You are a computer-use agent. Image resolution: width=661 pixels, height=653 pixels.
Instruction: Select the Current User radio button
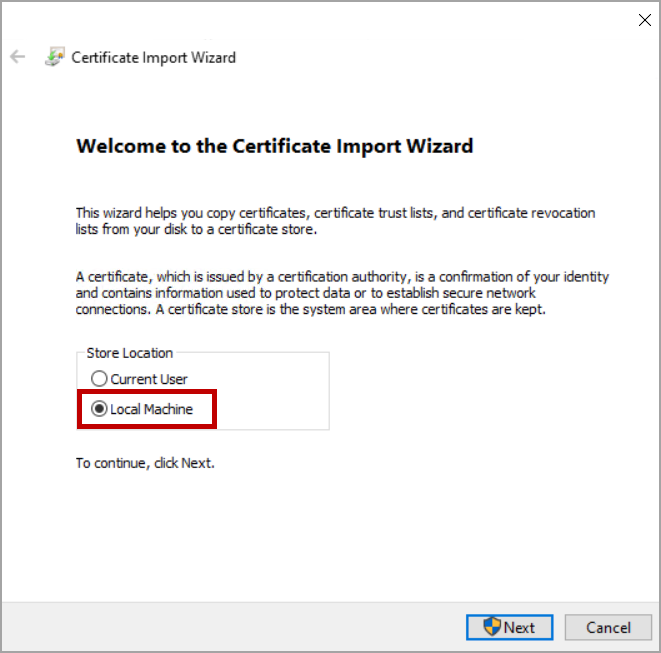[x=98, y=379]
